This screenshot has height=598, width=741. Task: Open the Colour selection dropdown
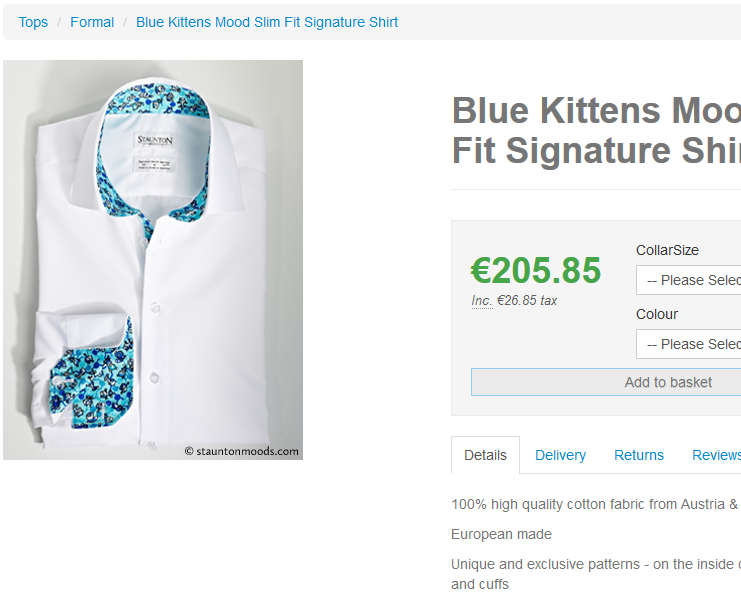coord(689,344)
